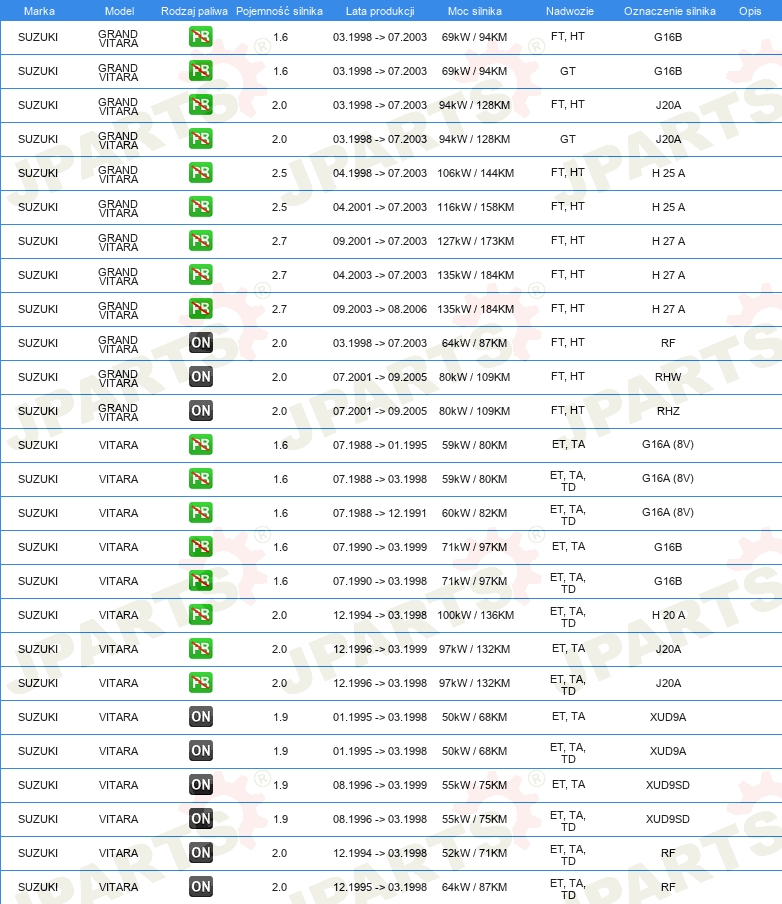782x904 pixels.
Task: Click the 2.5 capacity in the 106kW row
Action: pos(280,173)
